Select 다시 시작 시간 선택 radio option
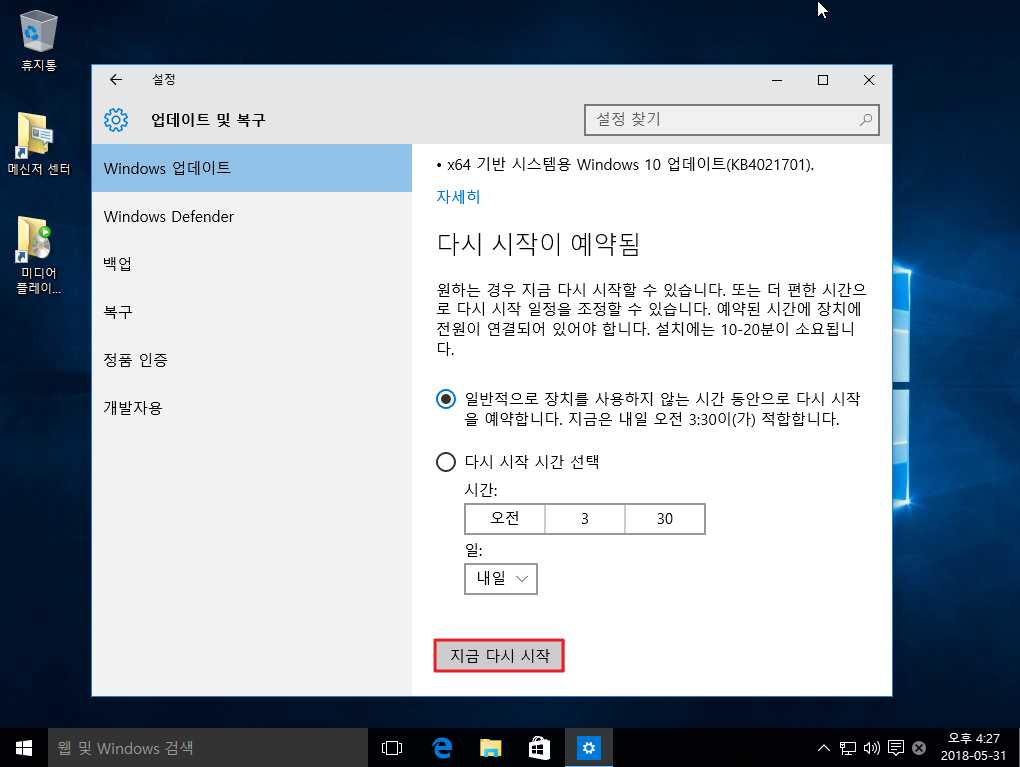This screenshot has height=767, width=1020. (446, 462)
